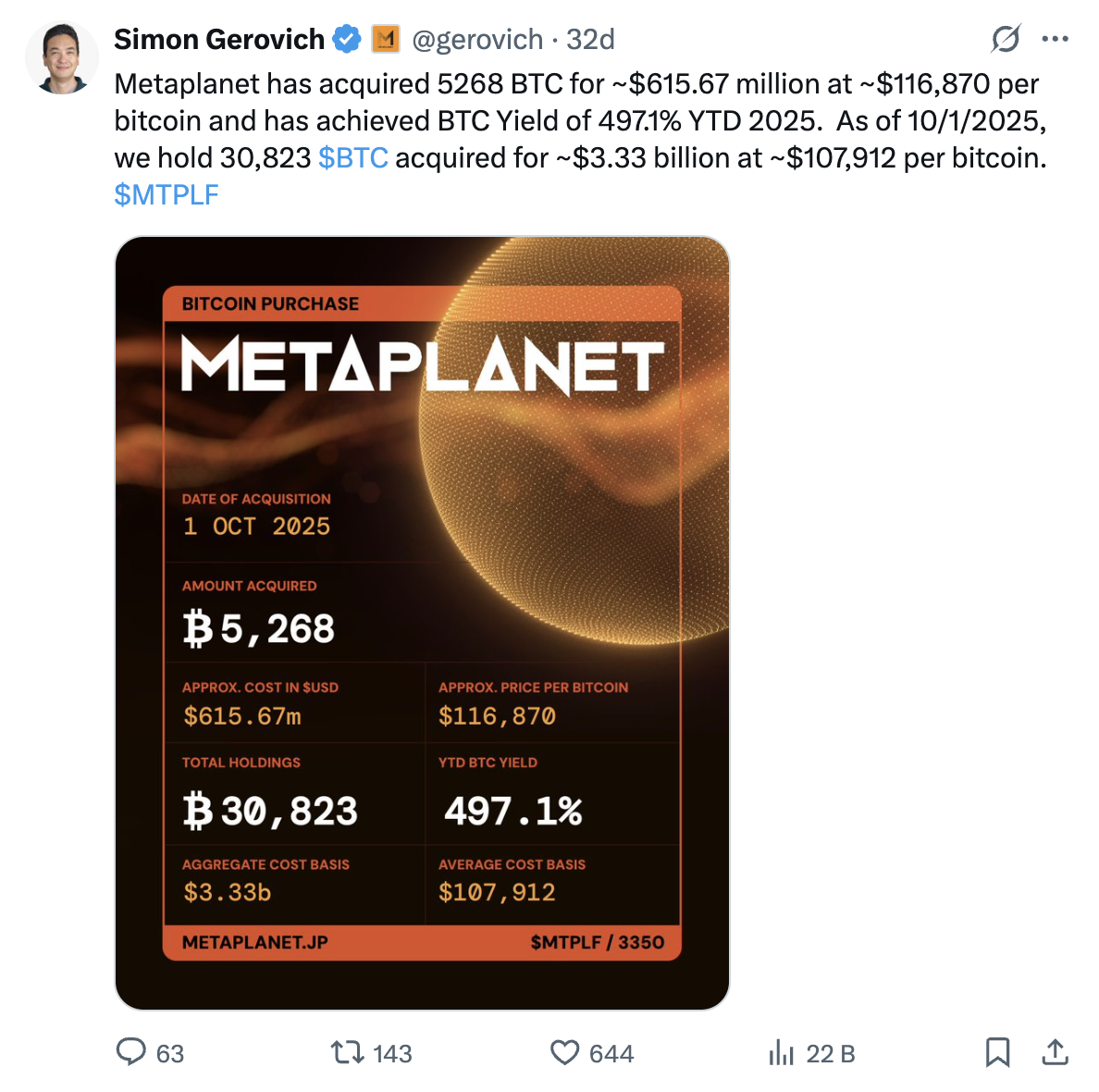Click the repost arrows icon
1099x1092 pixels.
(x=348, y=1052)
